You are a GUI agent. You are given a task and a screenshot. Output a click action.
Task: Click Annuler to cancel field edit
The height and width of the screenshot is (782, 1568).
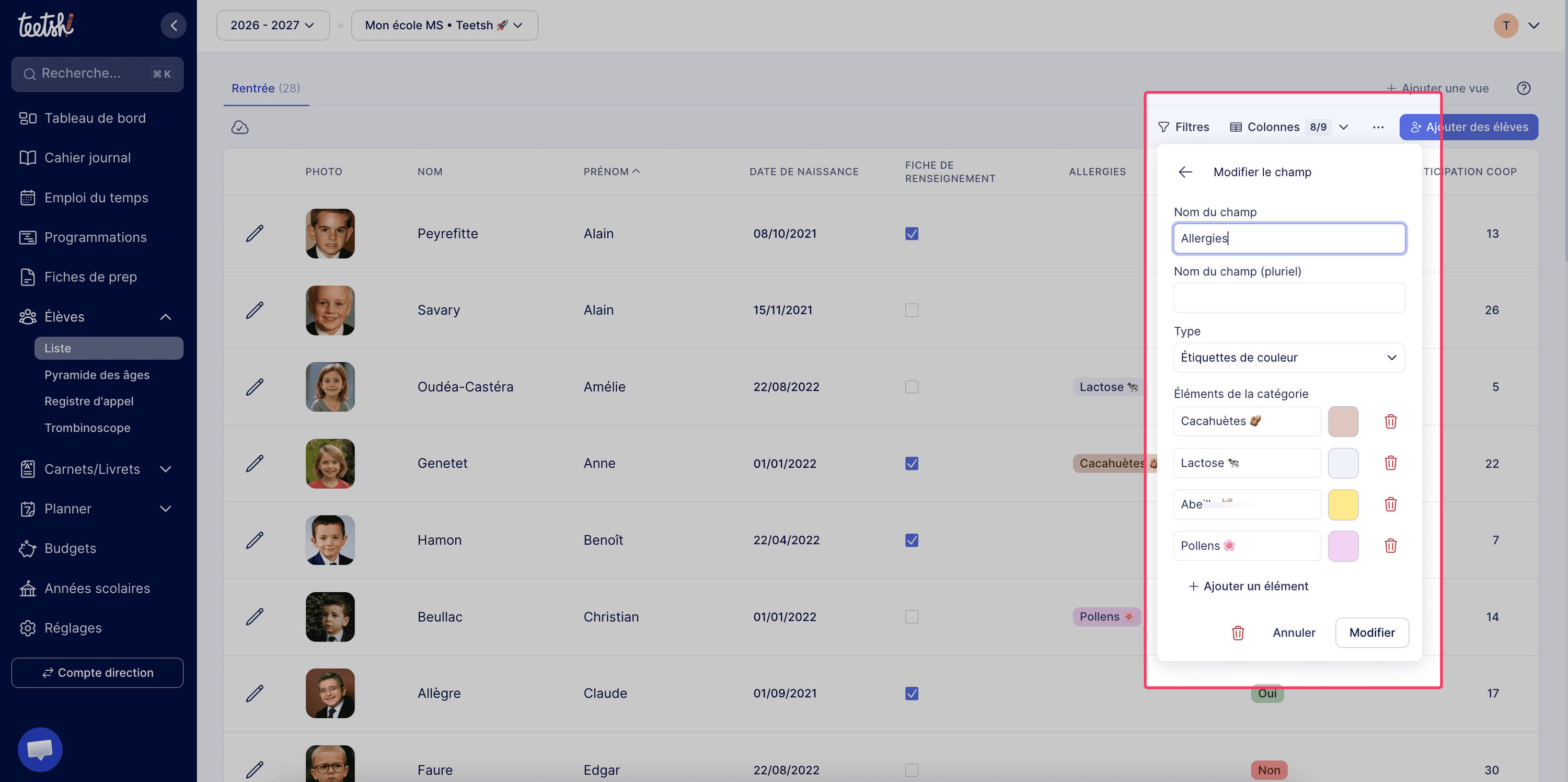click(1294, 633)
